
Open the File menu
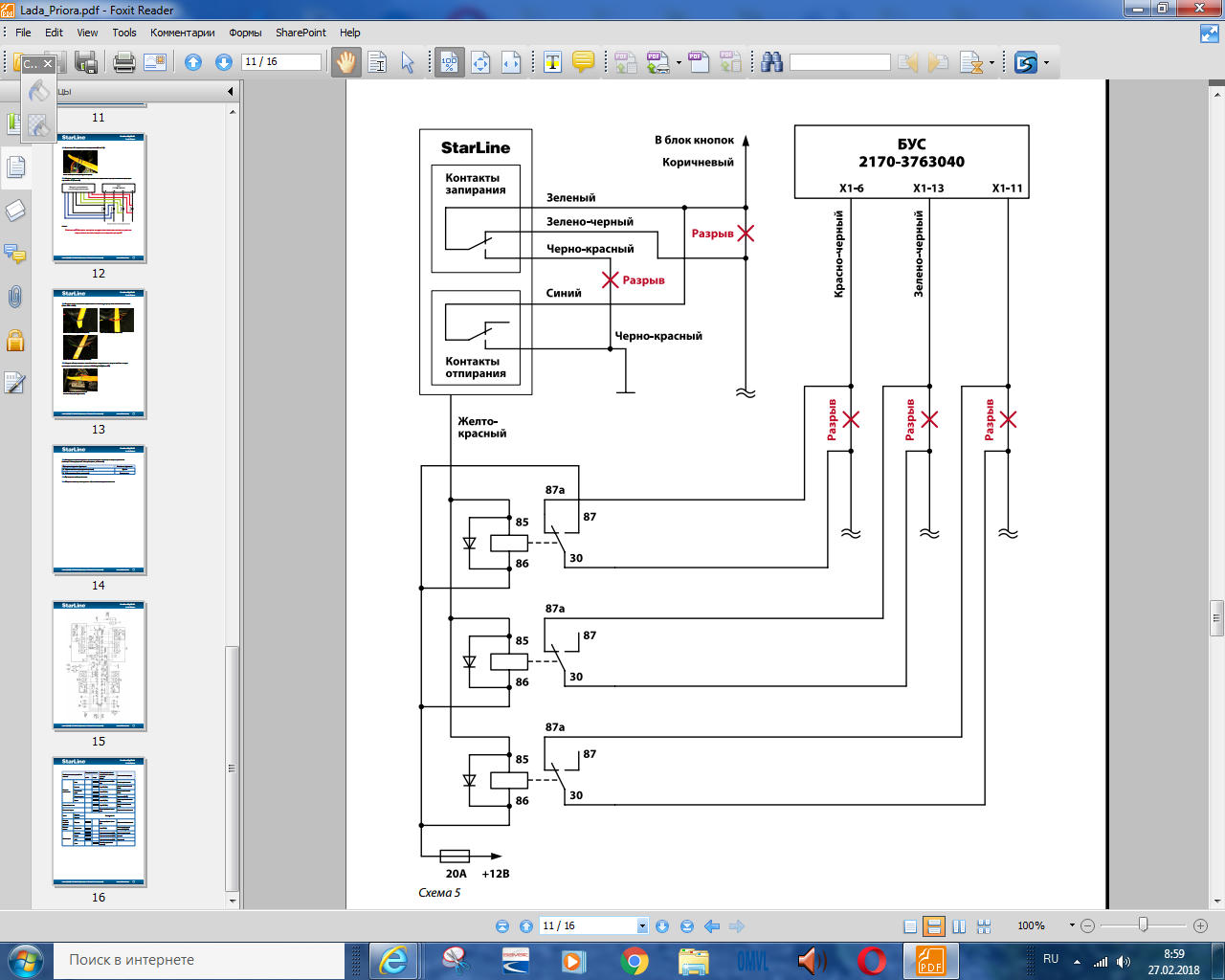tap(23, 33)
